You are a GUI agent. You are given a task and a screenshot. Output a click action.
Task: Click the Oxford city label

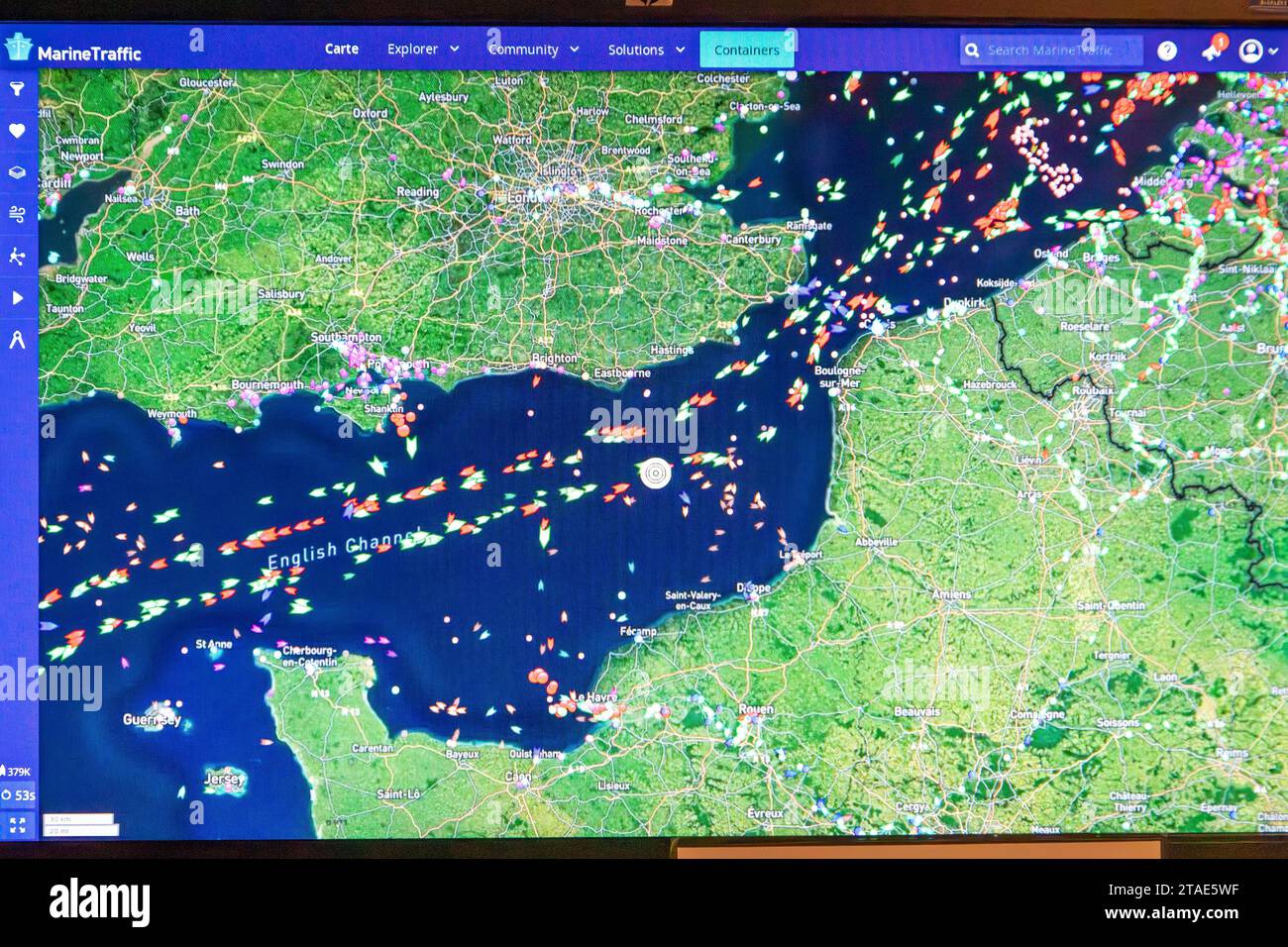coord(370,113)
